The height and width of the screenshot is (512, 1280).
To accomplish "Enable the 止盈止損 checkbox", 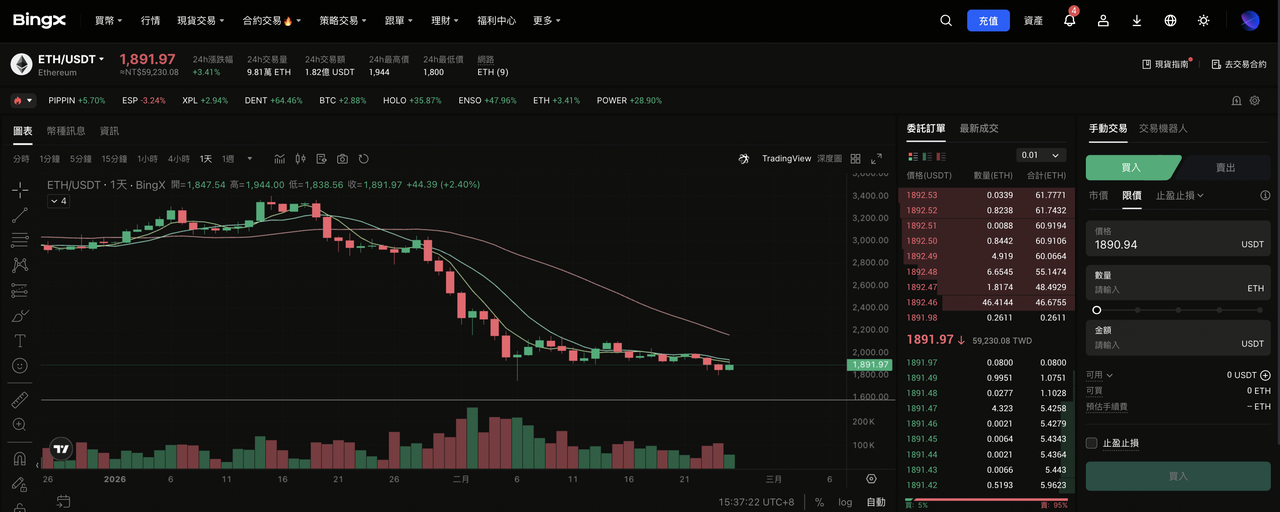I will tap(1092, 443).
